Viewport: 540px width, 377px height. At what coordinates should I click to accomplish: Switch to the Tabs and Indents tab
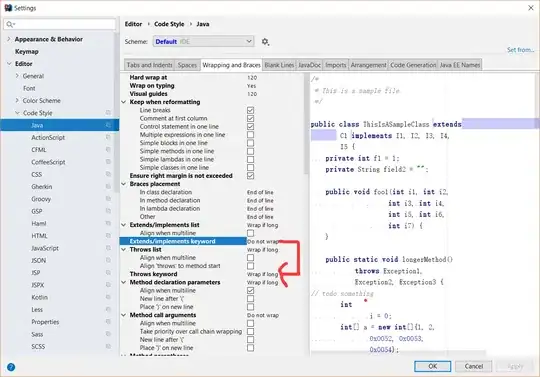(149, 65)
